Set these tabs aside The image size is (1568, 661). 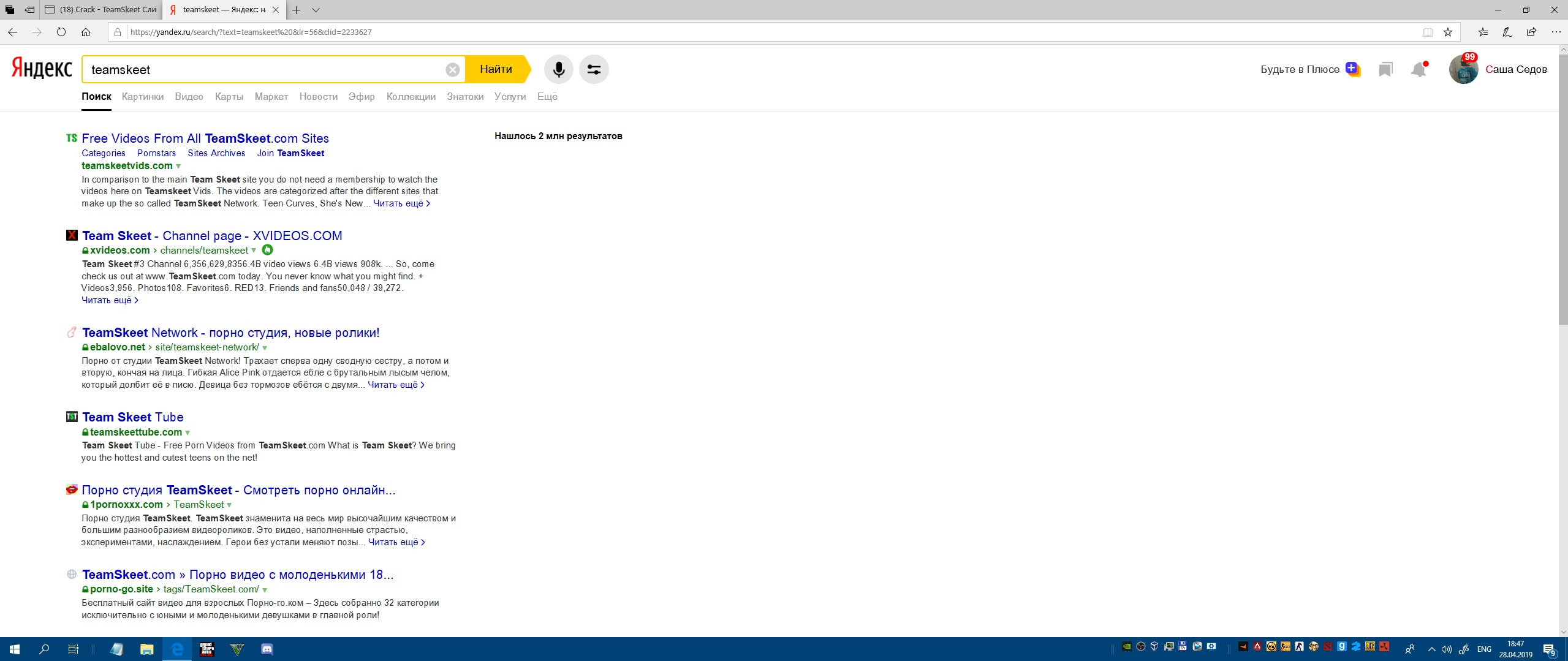pyautogui.click(x=29, y=10)
